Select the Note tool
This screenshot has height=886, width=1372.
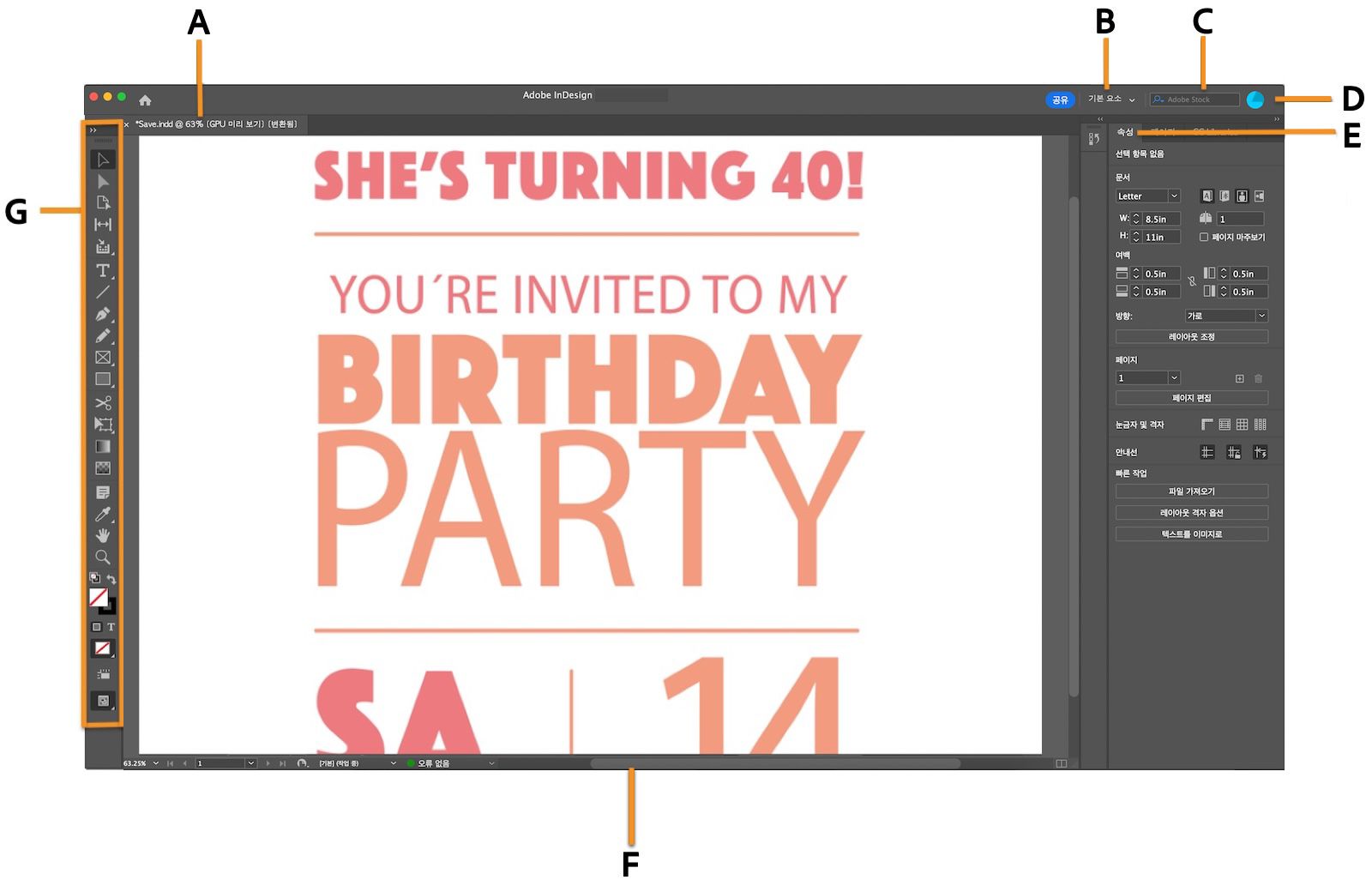click(x=103, y=492)
